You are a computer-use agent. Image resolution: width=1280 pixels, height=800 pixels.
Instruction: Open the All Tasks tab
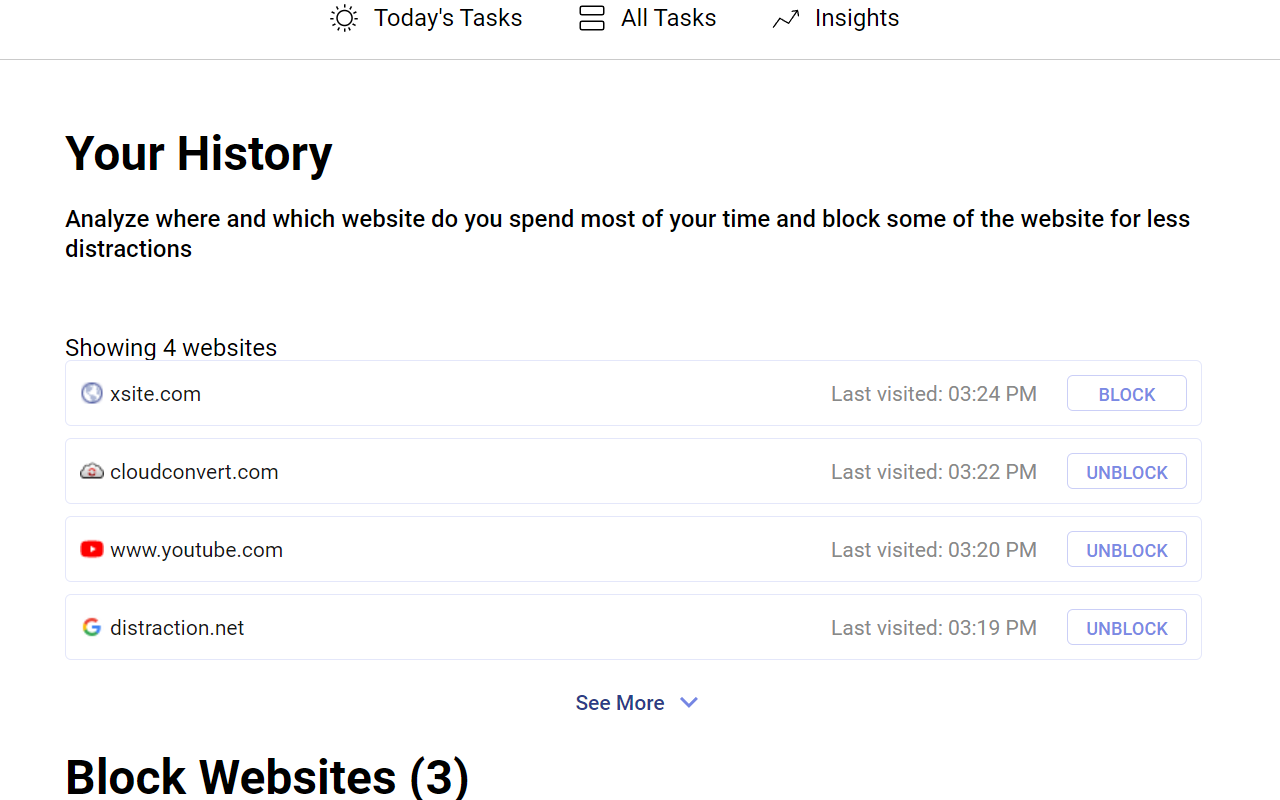pyautogui.click(x=667, y=18)
